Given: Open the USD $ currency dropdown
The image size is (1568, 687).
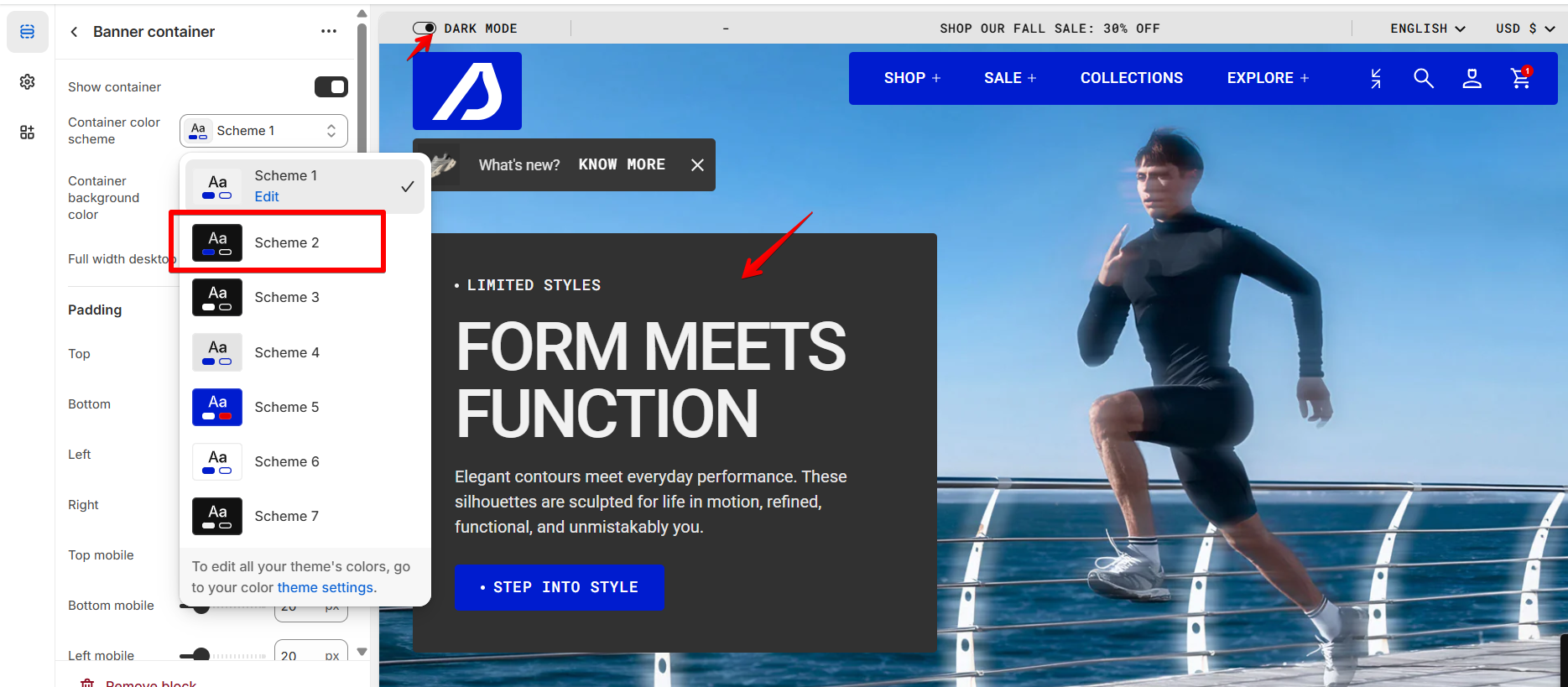Looking at the screenshot, I should (1525, 29).
